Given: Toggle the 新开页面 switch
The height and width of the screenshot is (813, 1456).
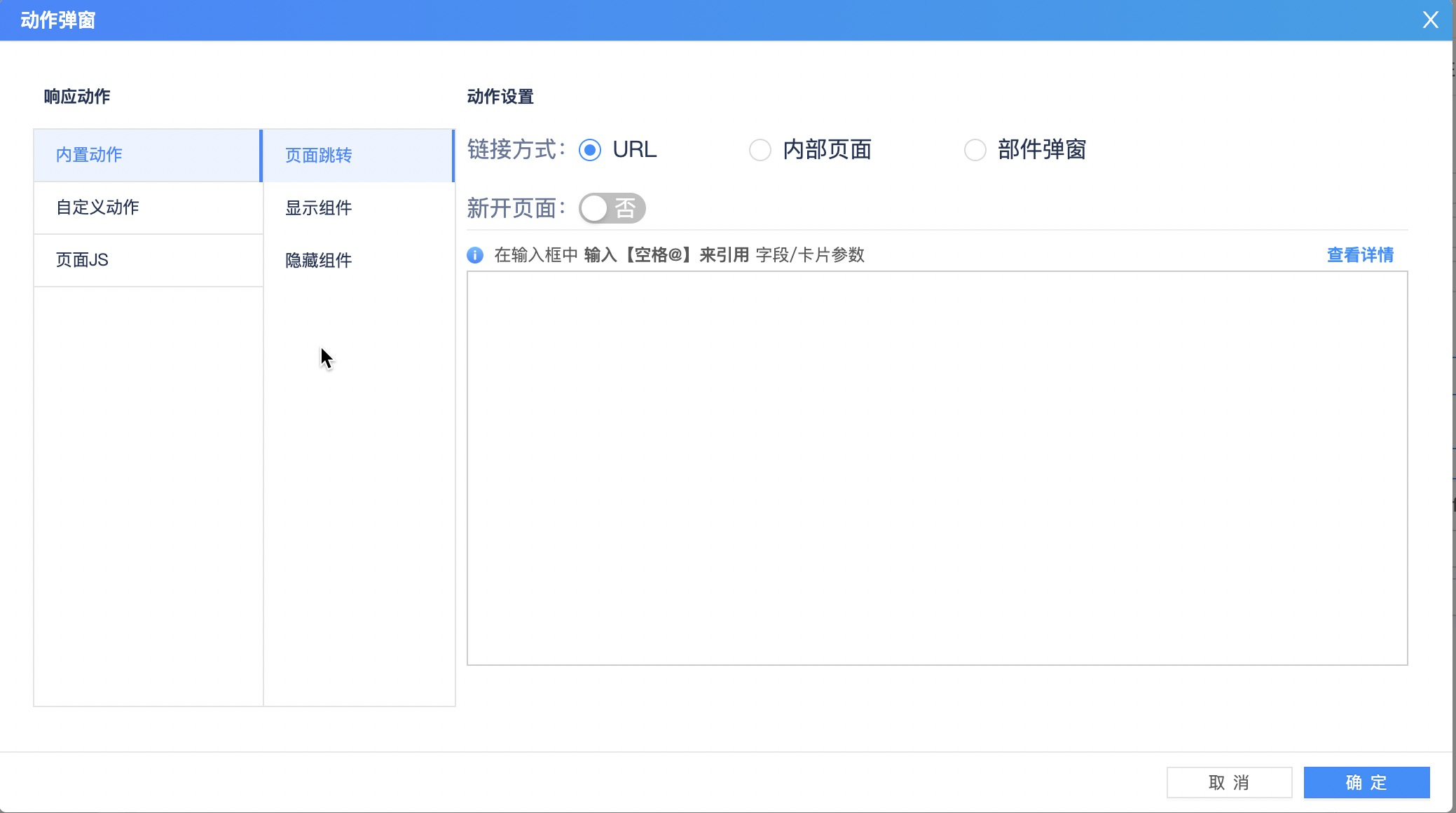Looking at the screenshot, I should (612, 208).
